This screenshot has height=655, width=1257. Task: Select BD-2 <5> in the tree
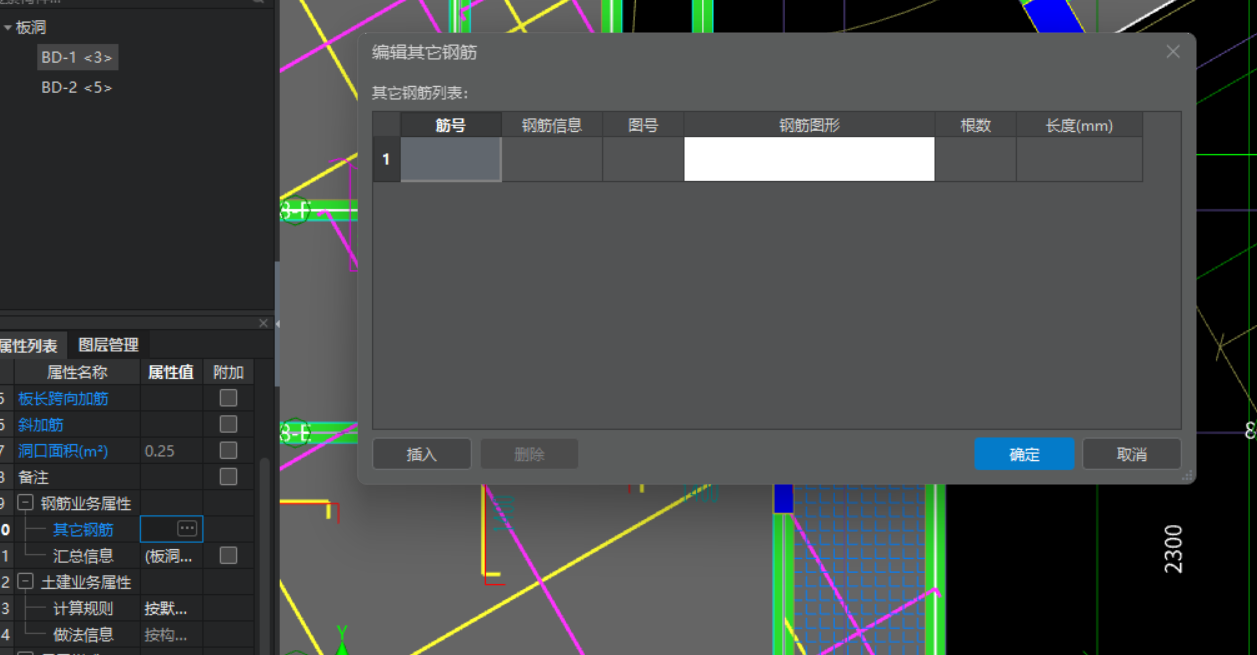(x=77, y=87)
